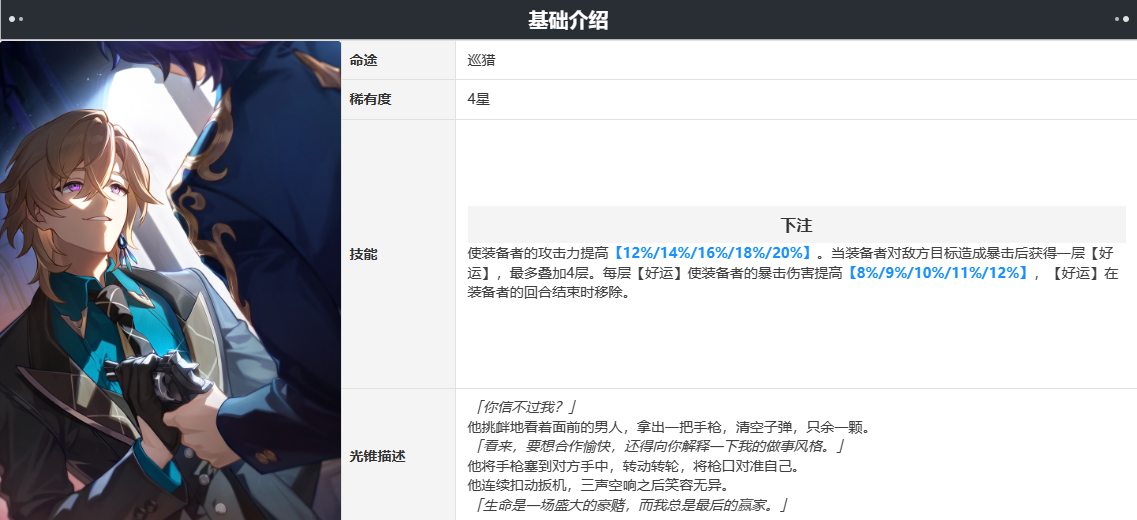This screenshot has height=520, width=1137.
Task: Click the 光锥描述 row label
Action: coord(377,456)
